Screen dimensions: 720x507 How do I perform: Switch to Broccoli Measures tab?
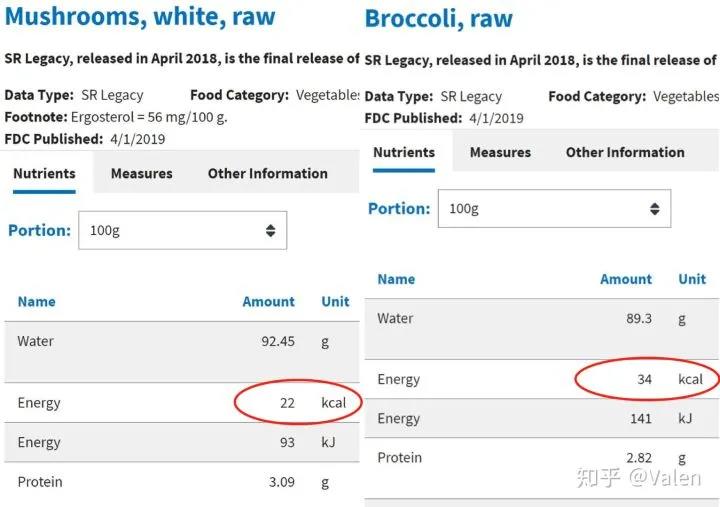click(500, 152)
